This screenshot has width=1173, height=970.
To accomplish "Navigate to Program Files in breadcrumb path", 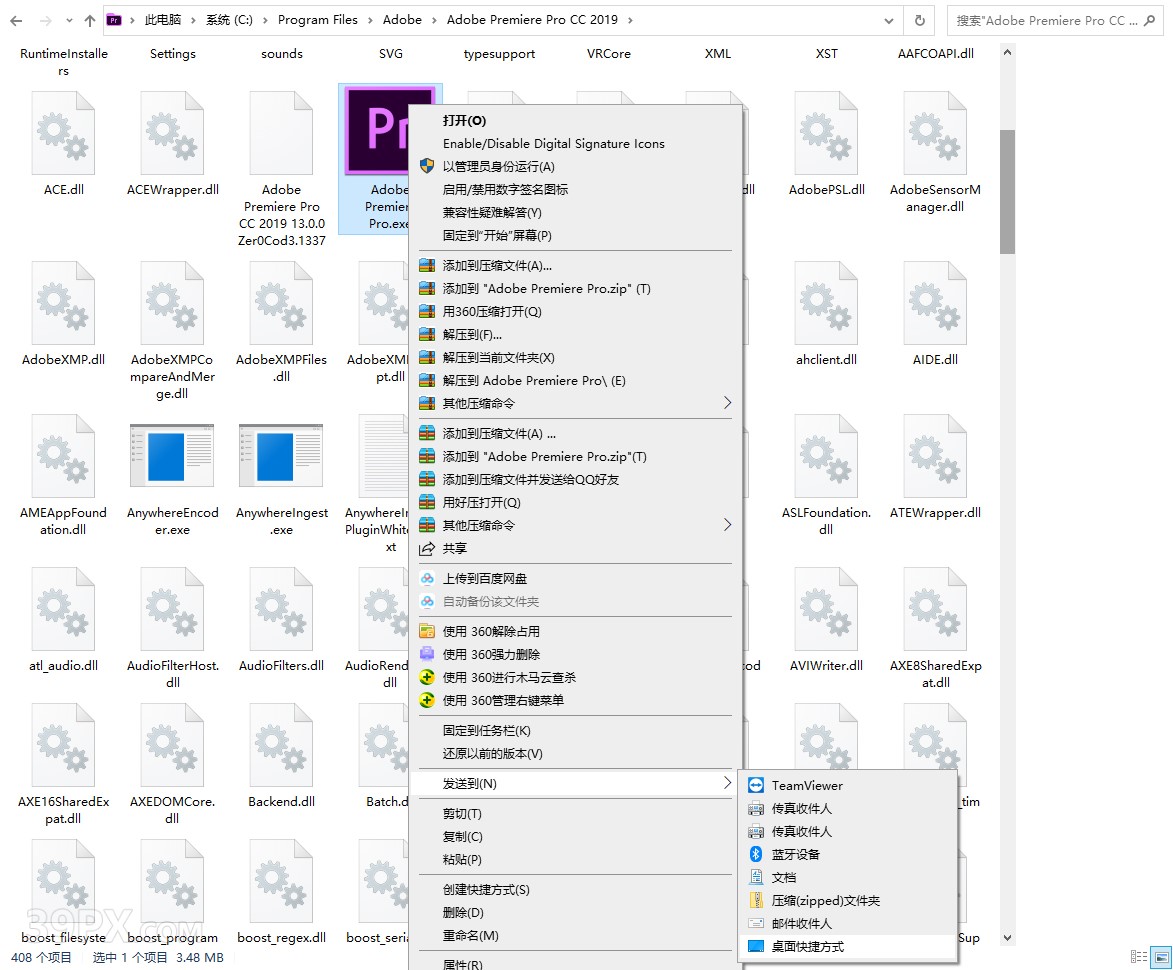I will tap(317, 20).
